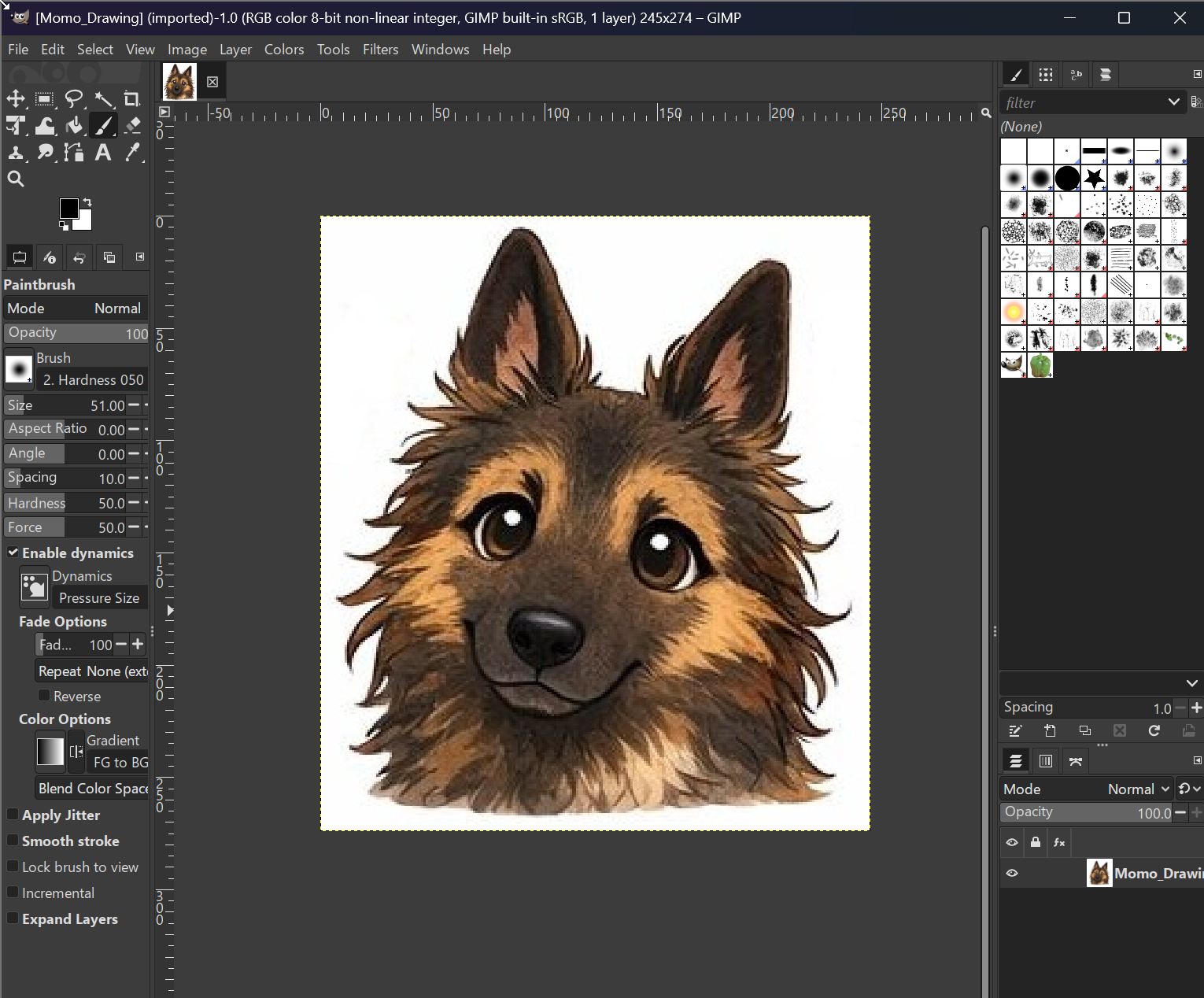Click the Pressure Size dynamics button
The height and width of the screenshot is (998, 1204).
[34, 586]
